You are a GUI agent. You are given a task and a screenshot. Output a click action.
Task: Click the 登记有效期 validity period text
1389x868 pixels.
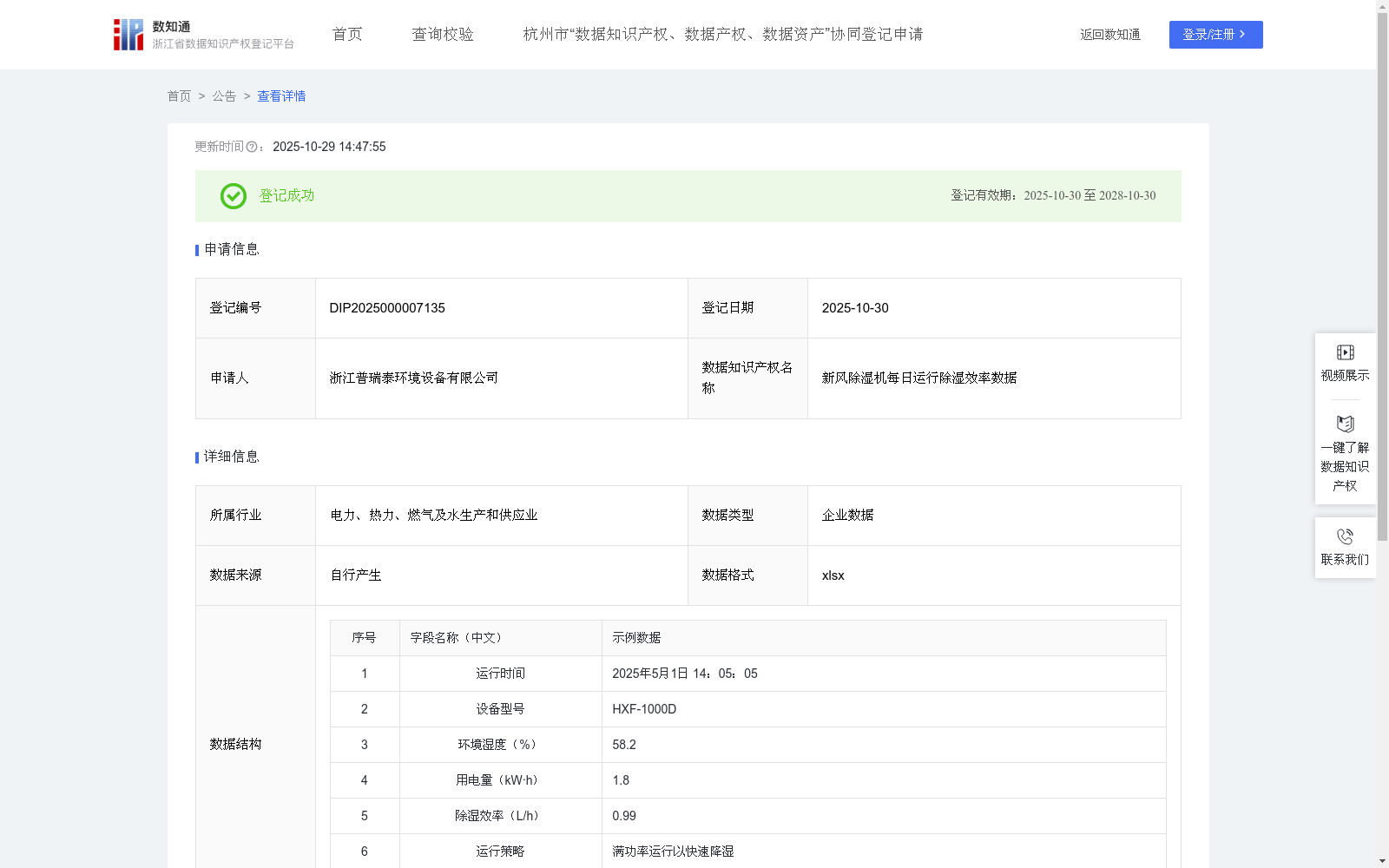[x=1053, y=196]
